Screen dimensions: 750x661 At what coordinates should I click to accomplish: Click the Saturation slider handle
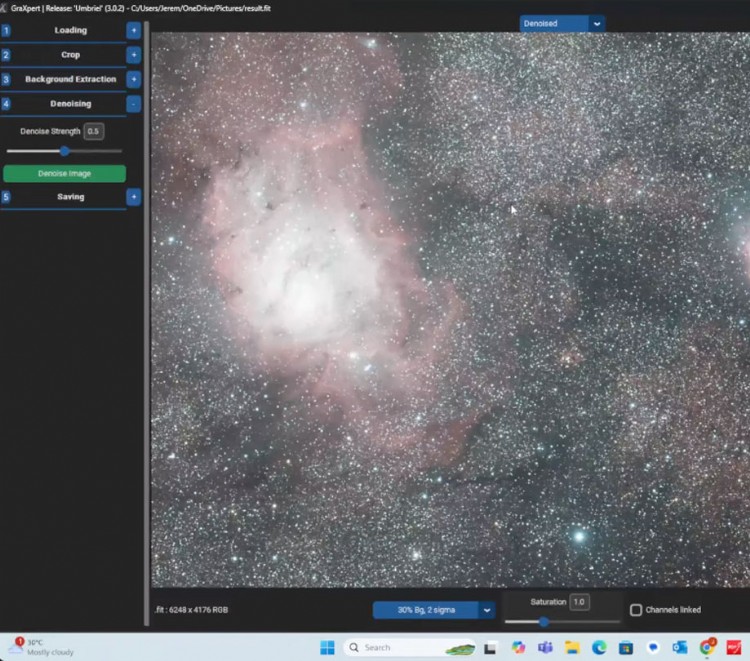click(543, 622)
